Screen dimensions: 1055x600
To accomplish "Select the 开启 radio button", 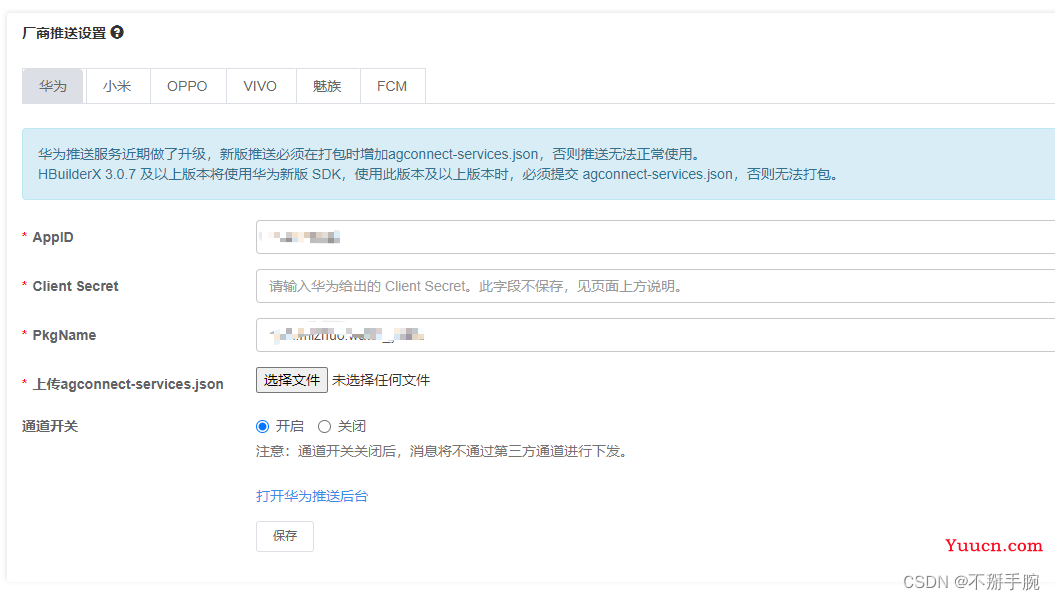I will coord(262,426).
